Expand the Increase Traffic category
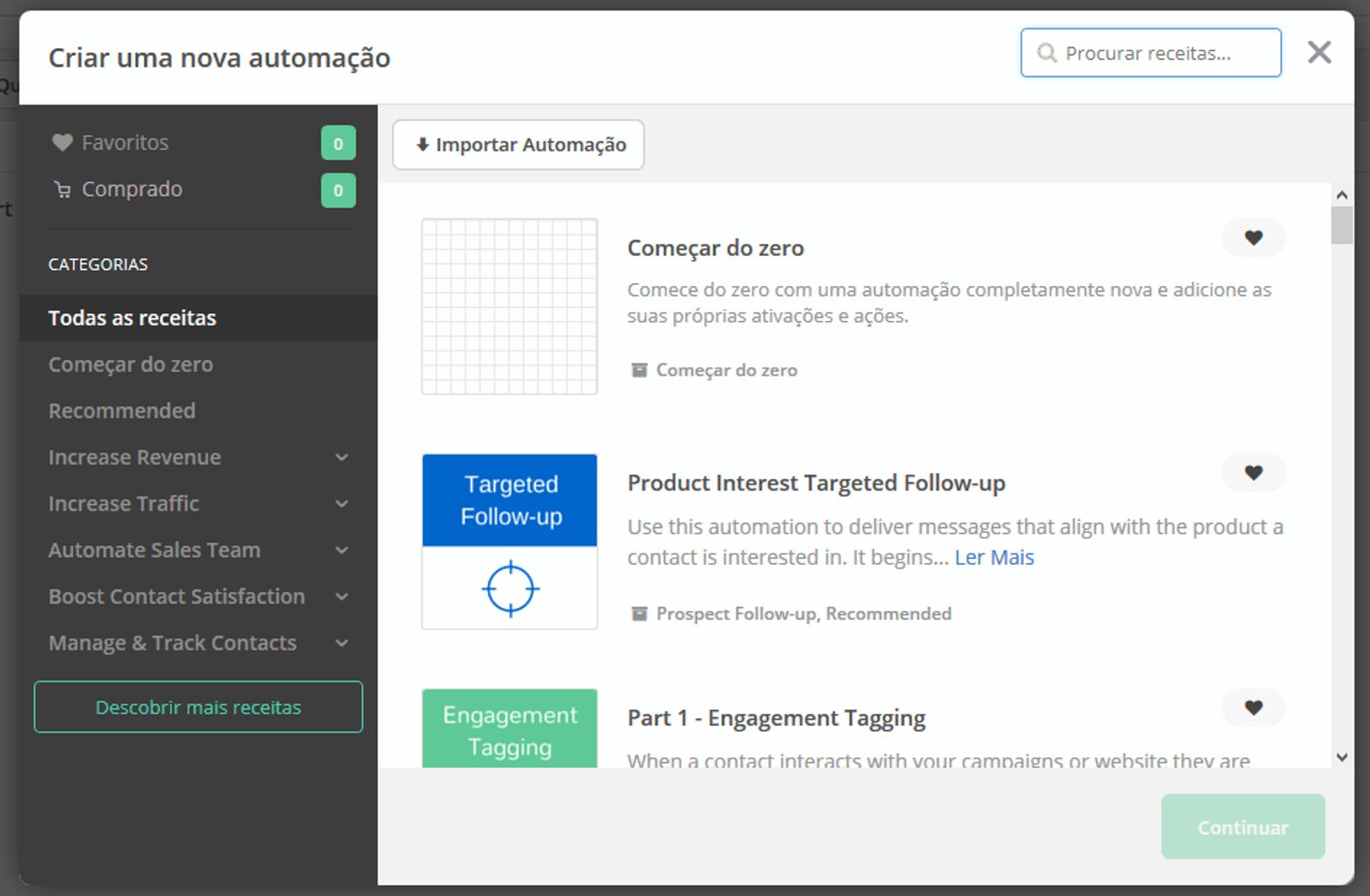The height and width of the screenshot is (896, 1370). [342, 504]
